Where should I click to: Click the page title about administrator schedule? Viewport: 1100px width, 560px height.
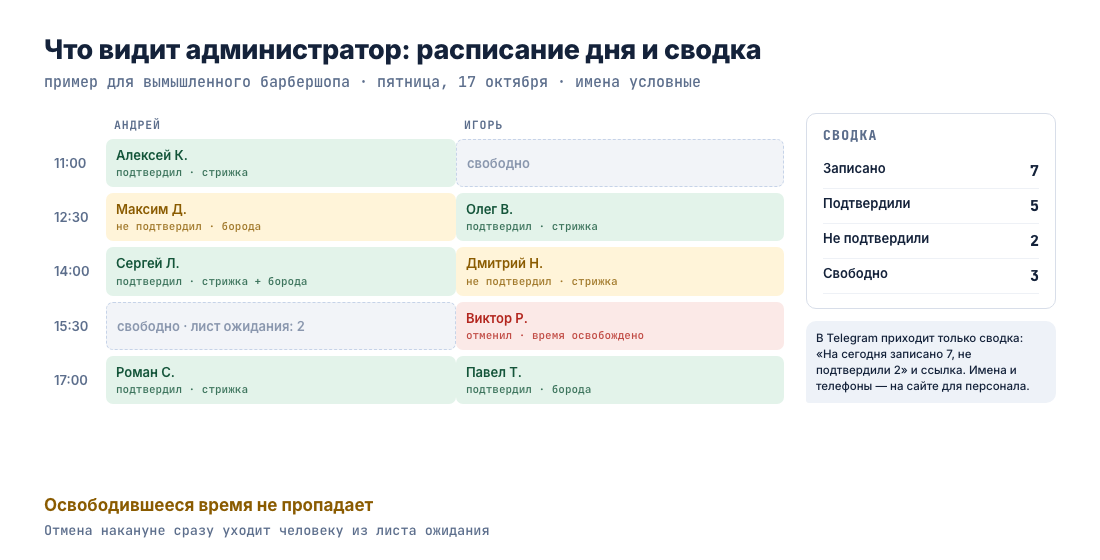(x=402, y=51)
